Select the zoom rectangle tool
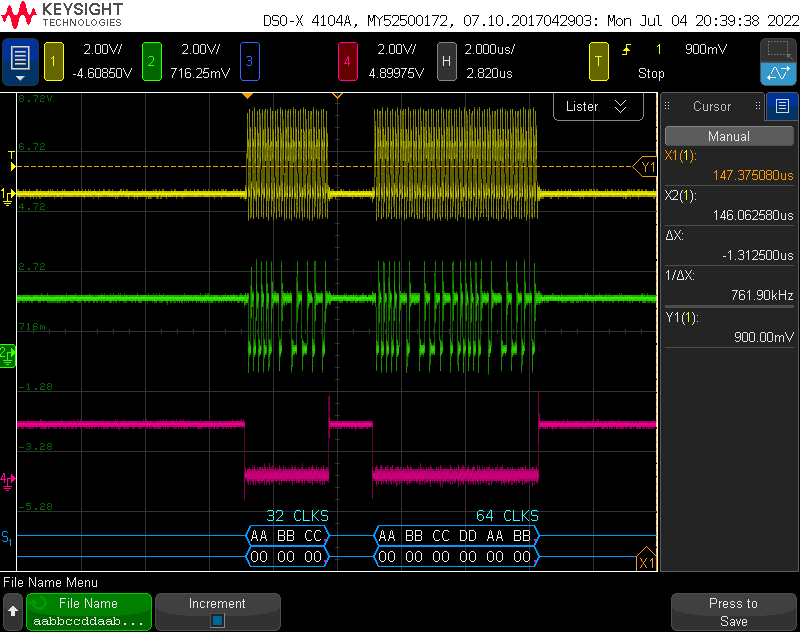Image resolution: width=800 pixels, height=632 pixels. point(778,50)
